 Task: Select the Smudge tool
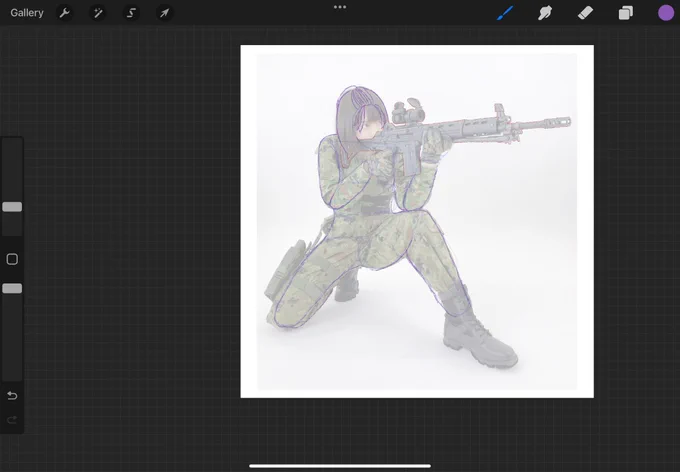pos(545,13)
